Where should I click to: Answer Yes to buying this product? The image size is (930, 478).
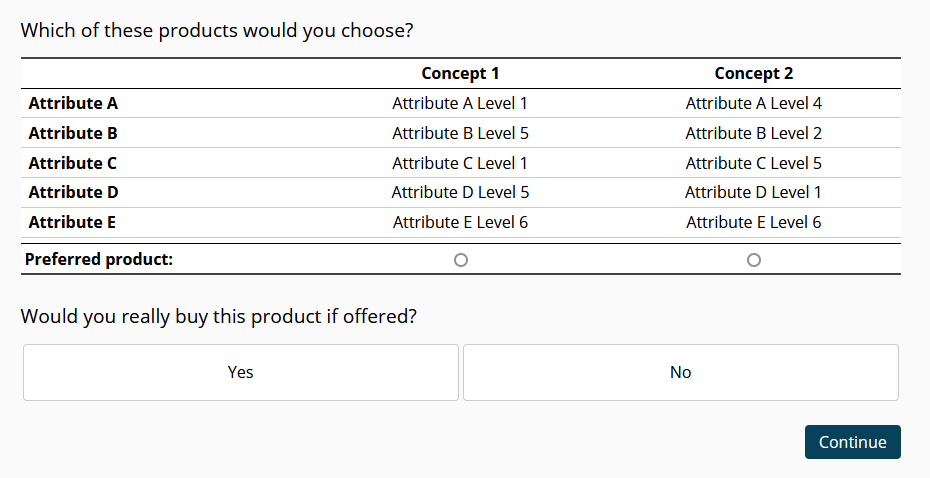click(x=241, y=372)
